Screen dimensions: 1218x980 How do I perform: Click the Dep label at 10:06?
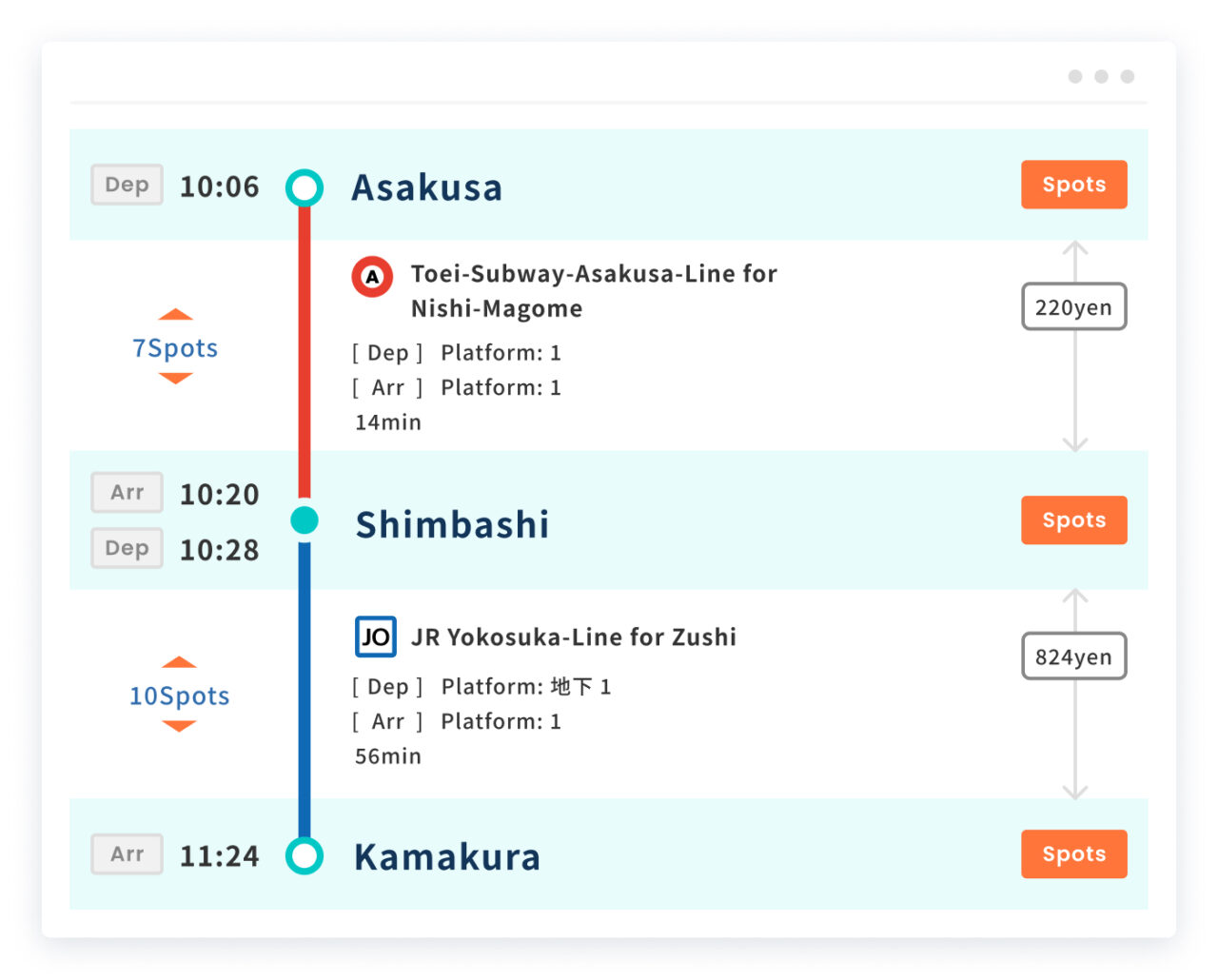(x=127, y=185)
